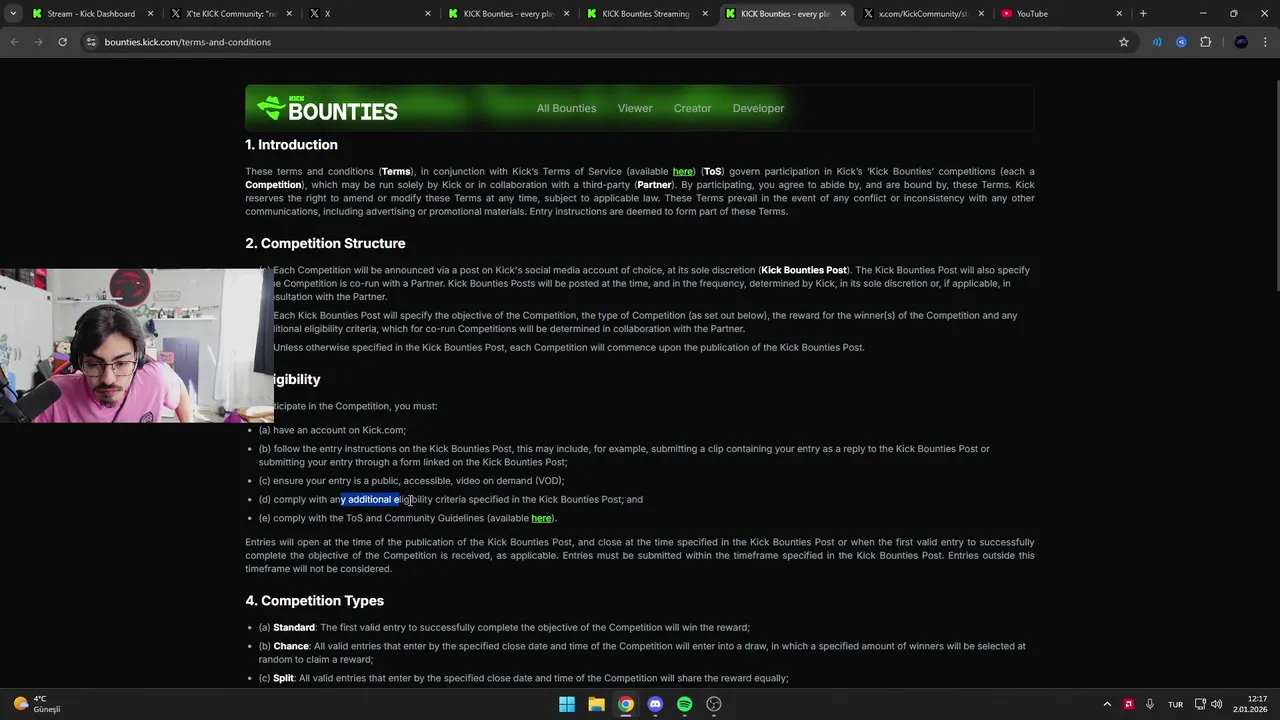Open Discord from the taskbar

pyautogui.click(x=655, y=704)
